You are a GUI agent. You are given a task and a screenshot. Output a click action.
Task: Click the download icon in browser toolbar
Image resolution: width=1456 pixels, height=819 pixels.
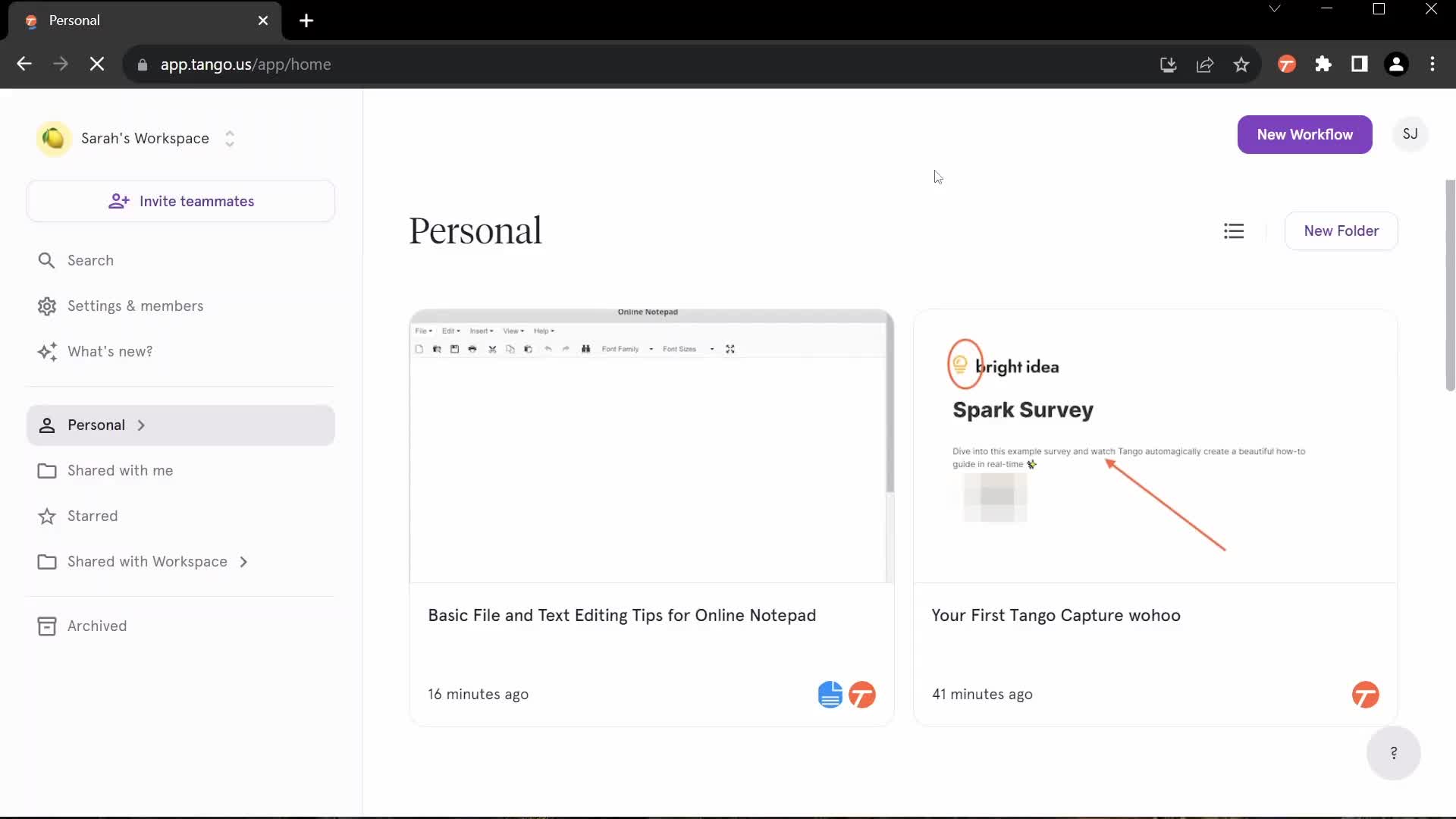[1168, 65]
